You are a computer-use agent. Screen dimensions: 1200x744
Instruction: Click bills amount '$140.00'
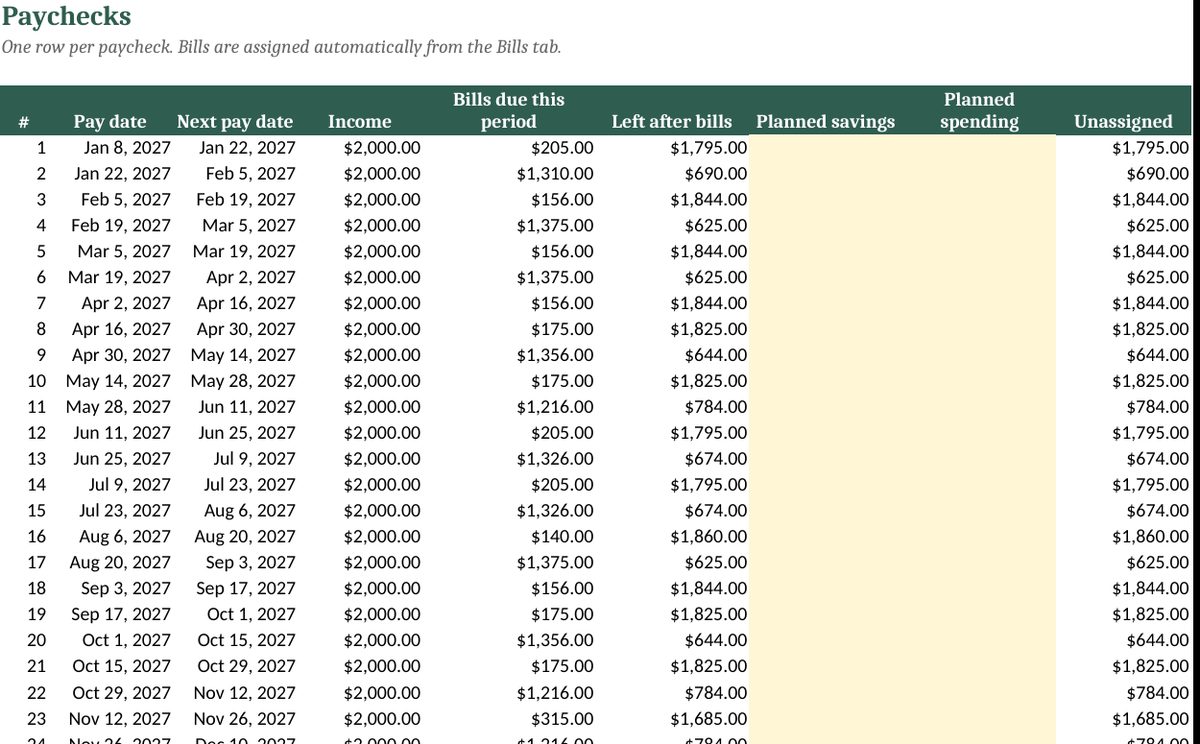click(562, 537)
